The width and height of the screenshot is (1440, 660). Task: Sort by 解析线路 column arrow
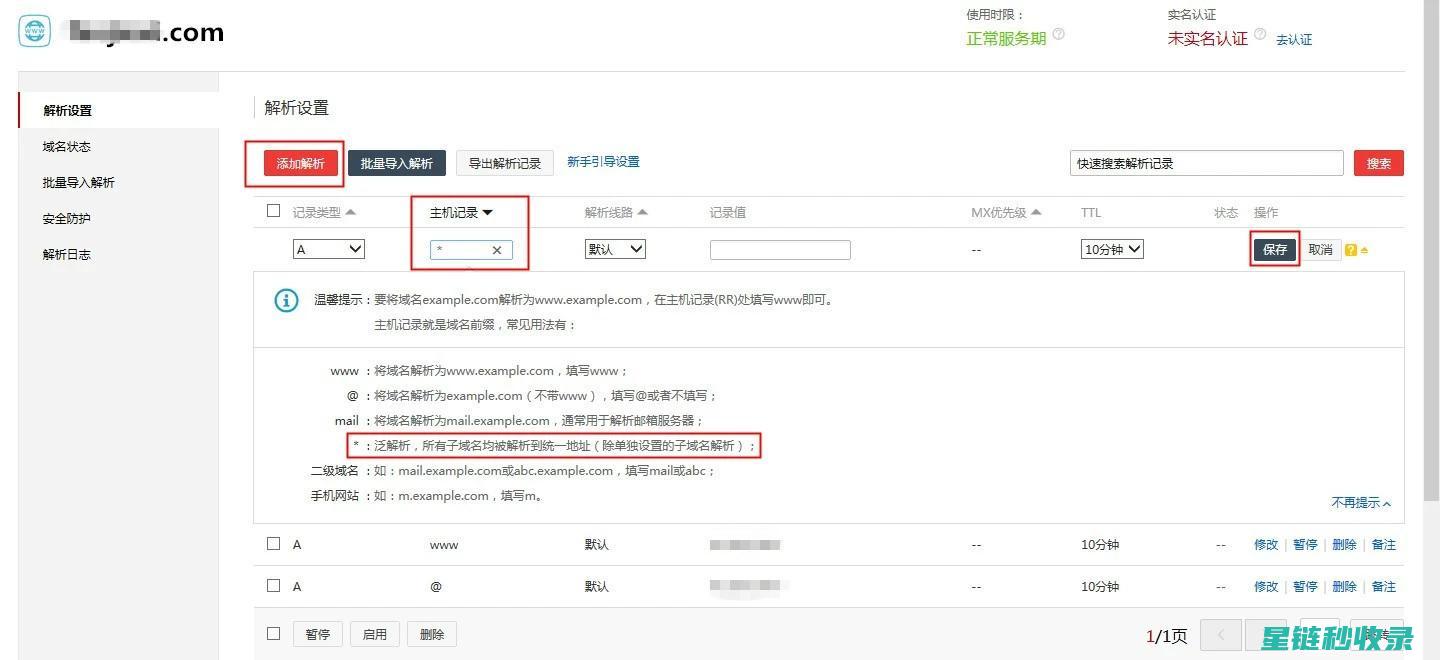pyautogui.click(x=643, y=212)
